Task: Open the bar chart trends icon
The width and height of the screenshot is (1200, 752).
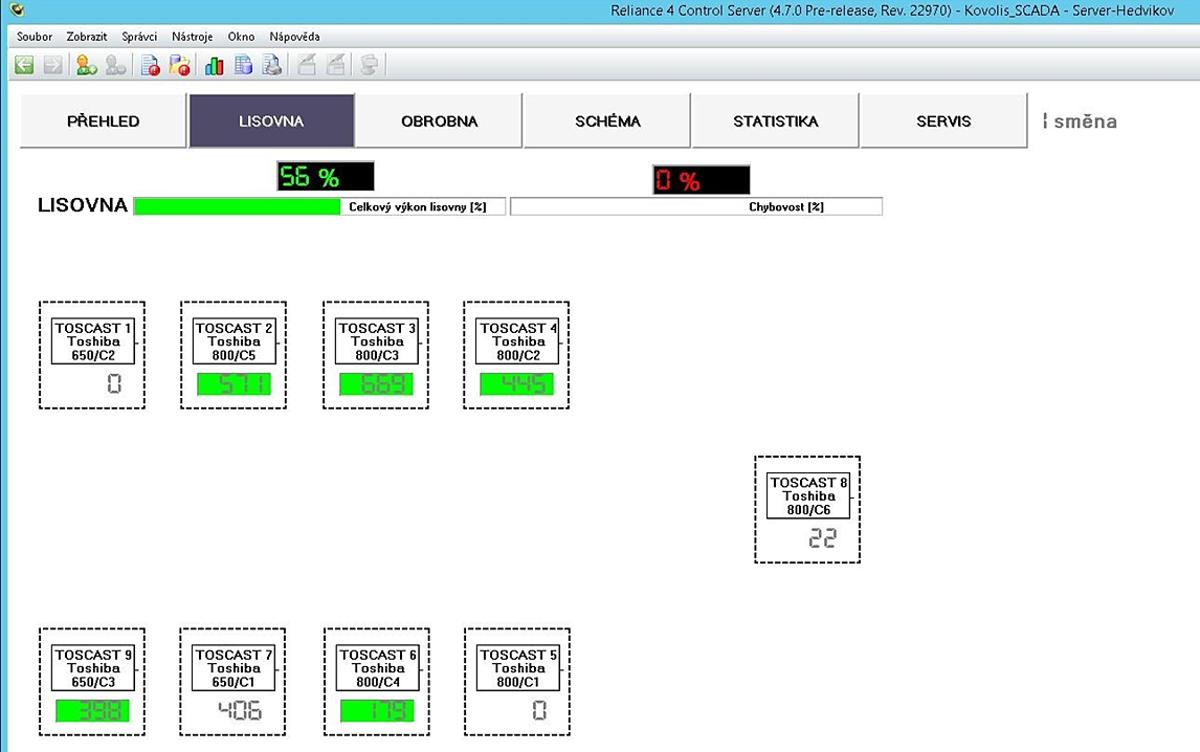Action: pyautogui.click(x=214, y=66)
